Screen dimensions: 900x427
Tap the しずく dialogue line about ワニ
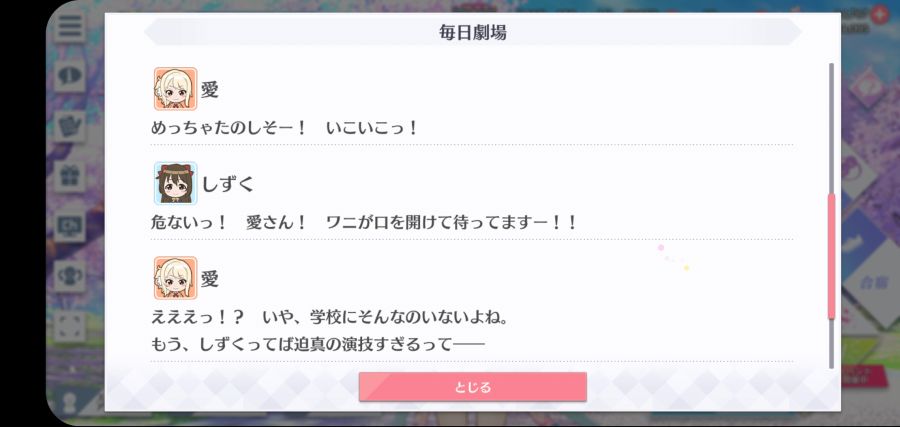pyautogui.click(x=364, y=222)
